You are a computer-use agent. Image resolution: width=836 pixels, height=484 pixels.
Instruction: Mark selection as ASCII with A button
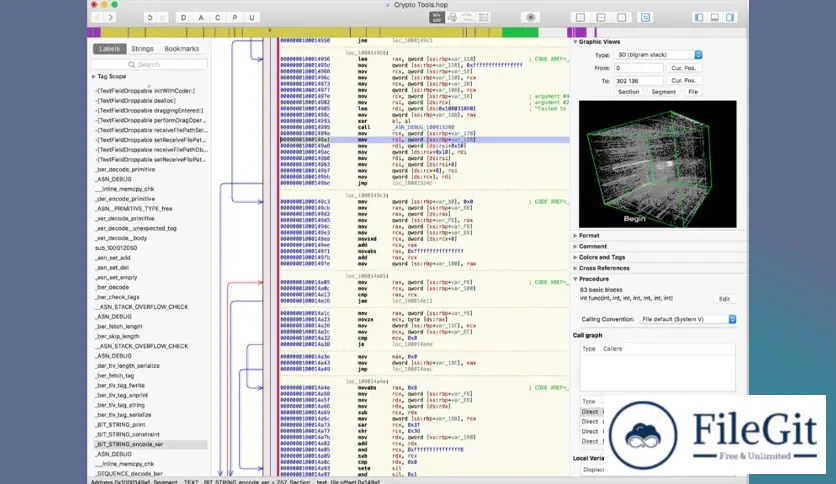pos(201,18)
